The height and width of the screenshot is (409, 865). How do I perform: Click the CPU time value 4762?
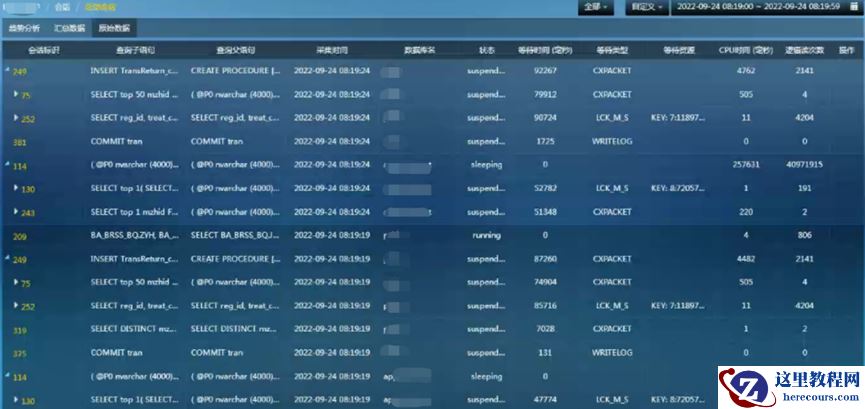coord(746,71)
